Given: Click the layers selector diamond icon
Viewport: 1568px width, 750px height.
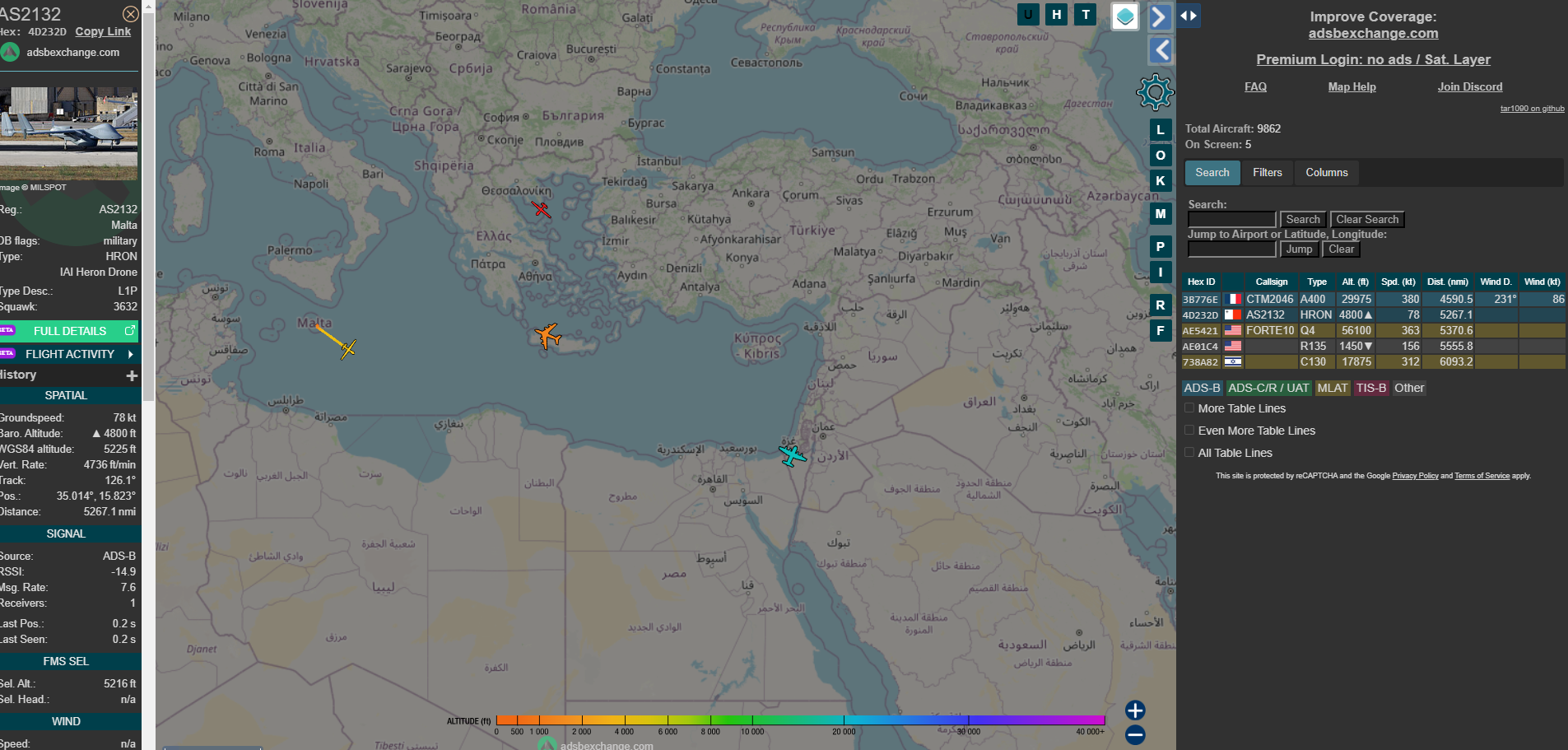Looking at the screenshot, I should pyautogui.click(x=1124, y=16).
